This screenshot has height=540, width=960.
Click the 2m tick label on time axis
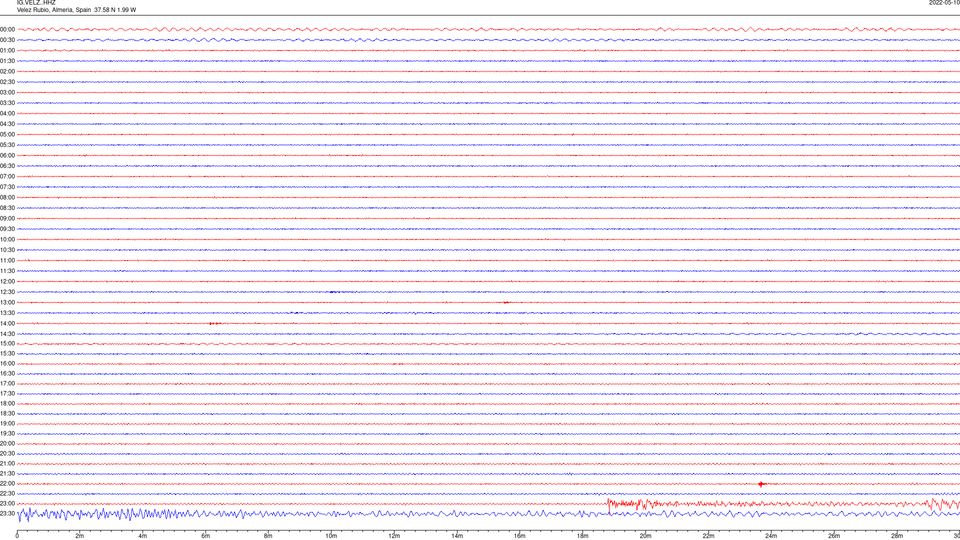coord(80,536)
